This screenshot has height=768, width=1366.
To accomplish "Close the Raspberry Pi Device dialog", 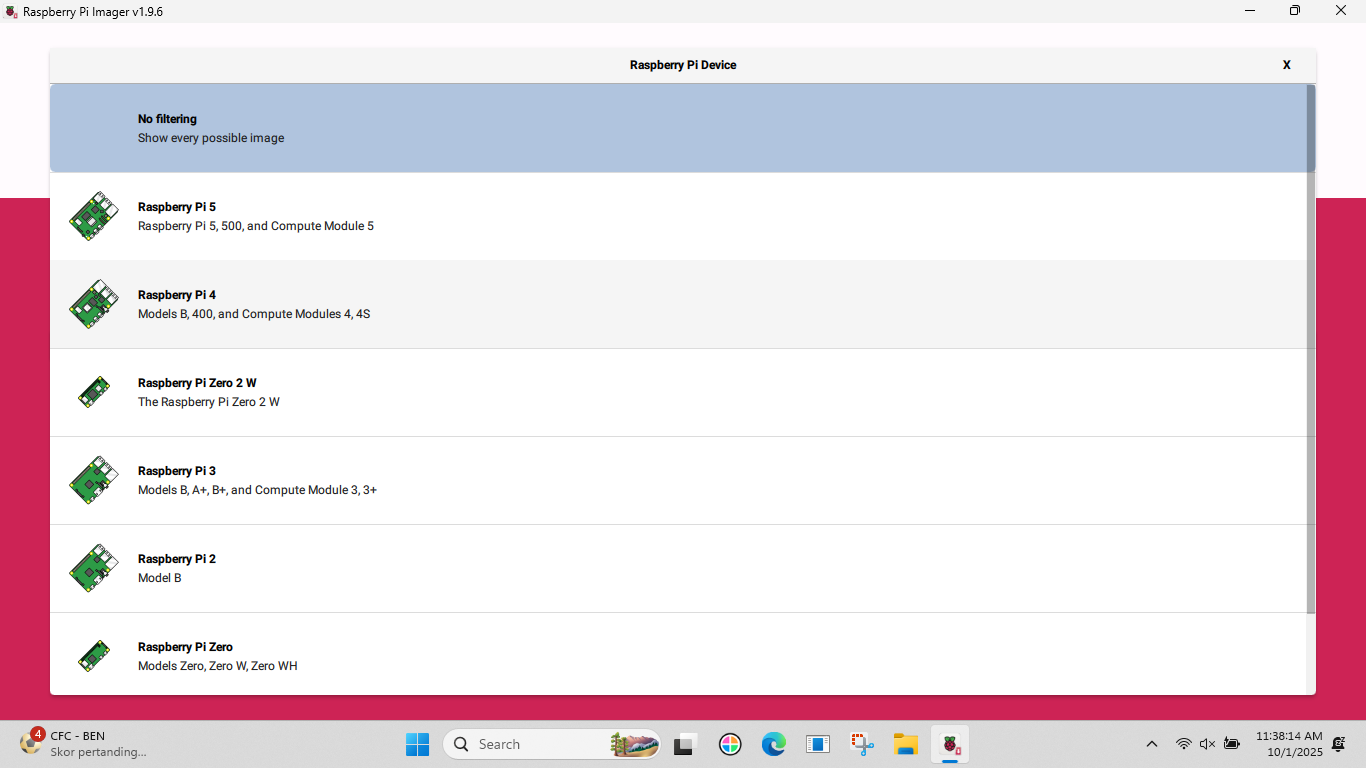I will pos(1286,65).
